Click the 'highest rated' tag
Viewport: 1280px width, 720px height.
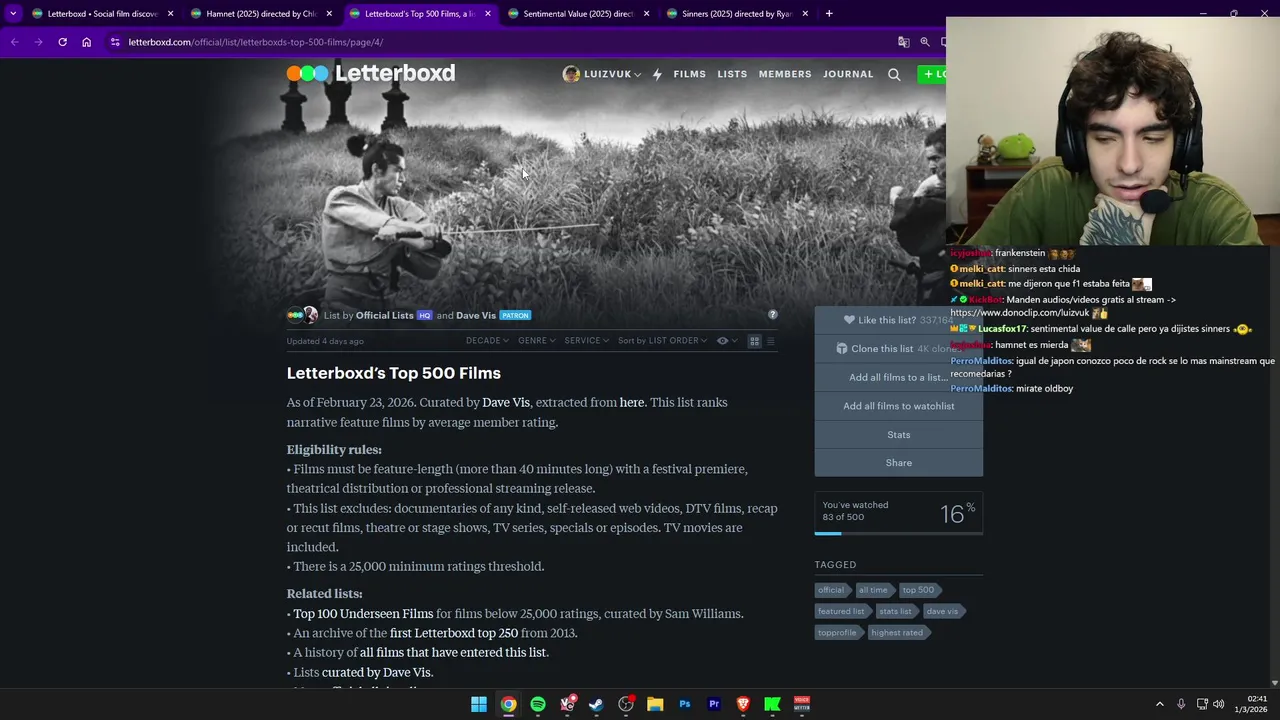pos(897,632)
